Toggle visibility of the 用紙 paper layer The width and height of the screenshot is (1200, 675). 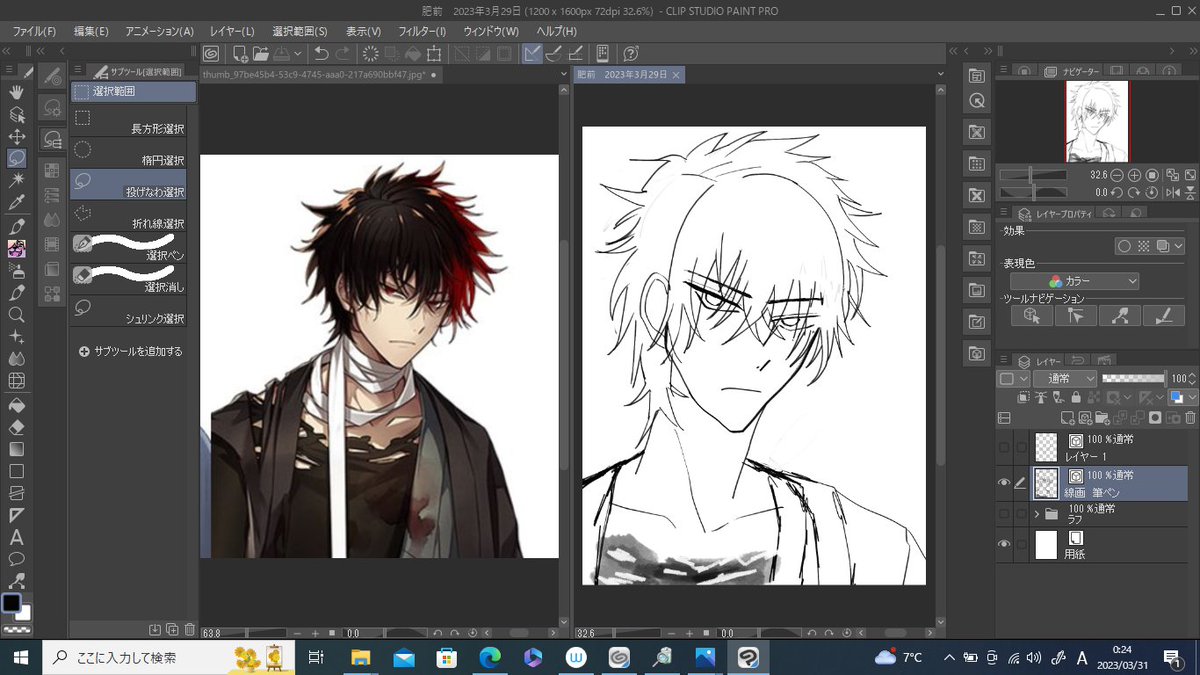tap(1004, 544)
